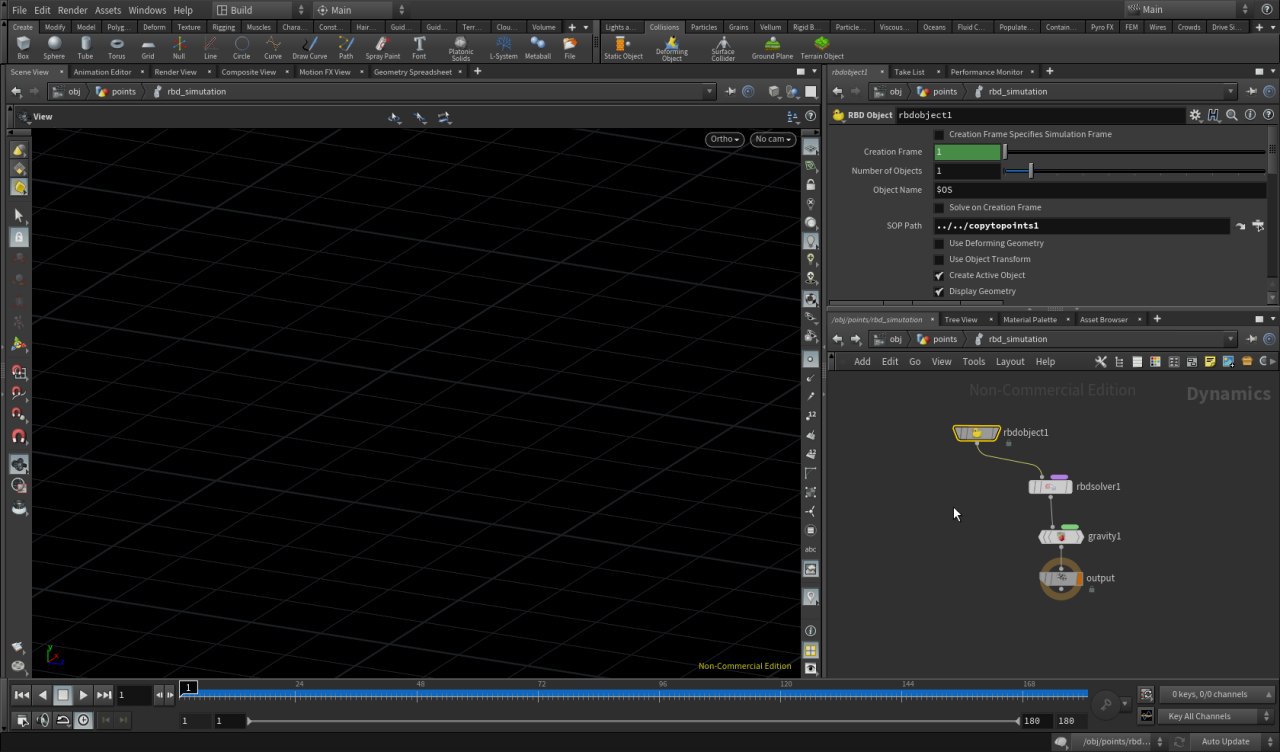Click the Ground Plane shelf tool
The image size is (1280, 752).
tap(772, 47)
